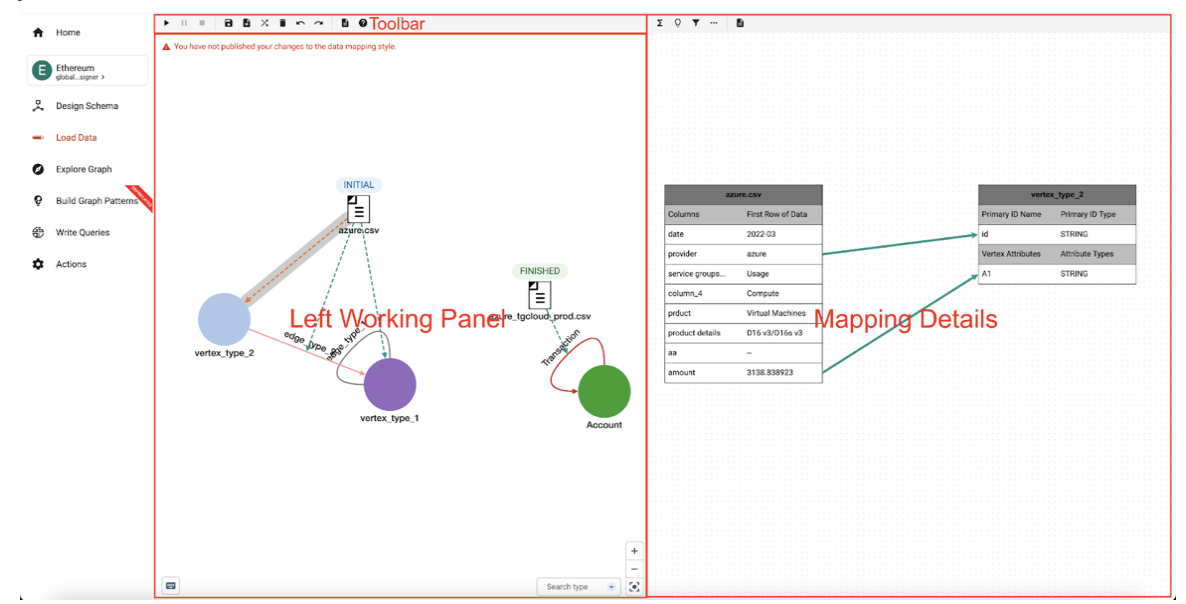This screenshot has height=604, width=1186.
Task: Stop the loading job
Action: click(201, 22)
